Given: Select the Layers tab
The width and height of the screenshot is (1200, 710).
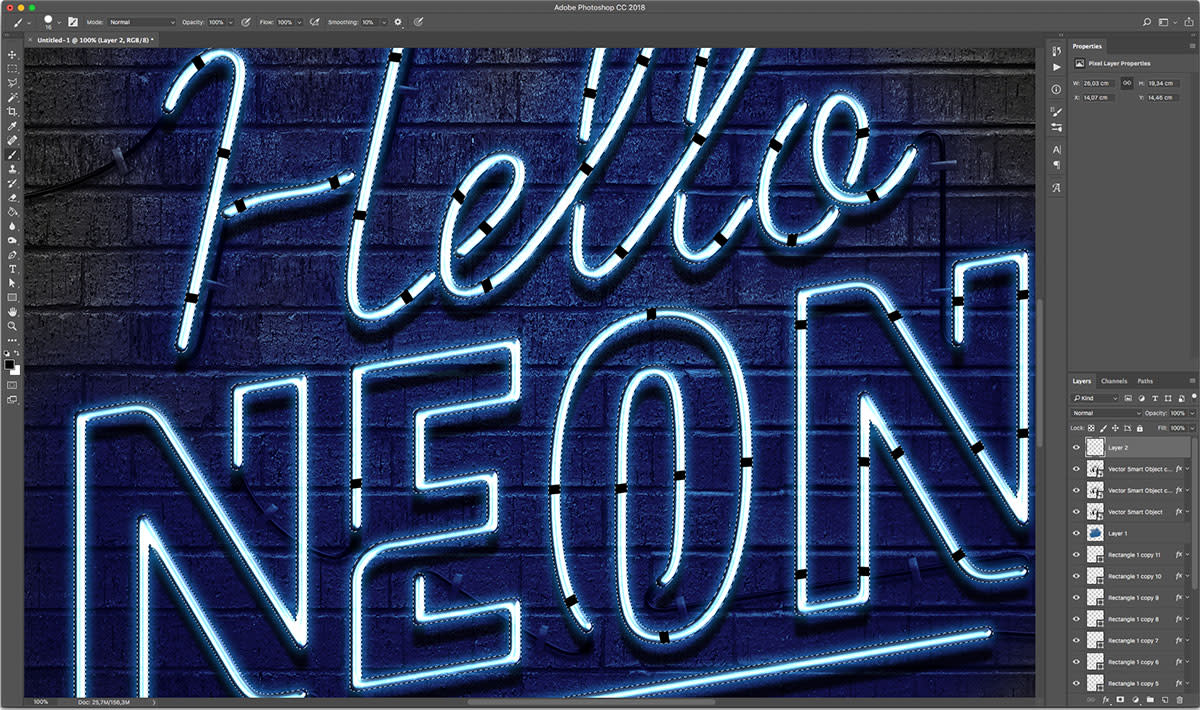Looking at the screenshot, I should [1082, 381].
